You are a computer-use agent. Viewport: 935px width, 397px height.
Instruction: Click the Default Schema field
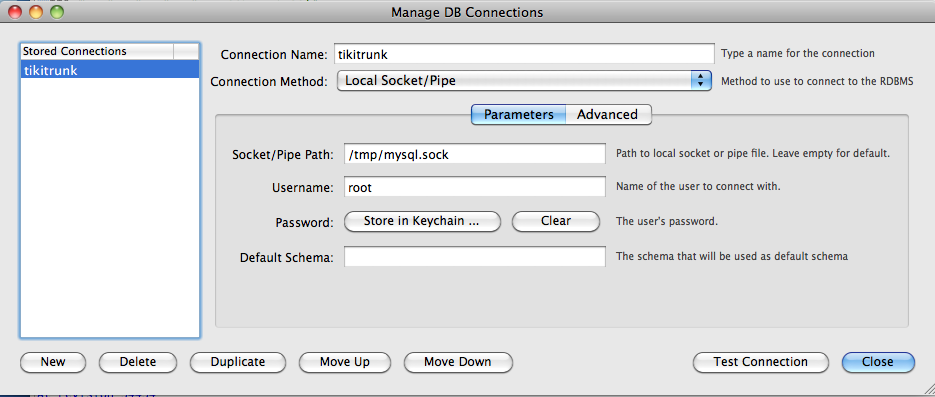[475, 257]
